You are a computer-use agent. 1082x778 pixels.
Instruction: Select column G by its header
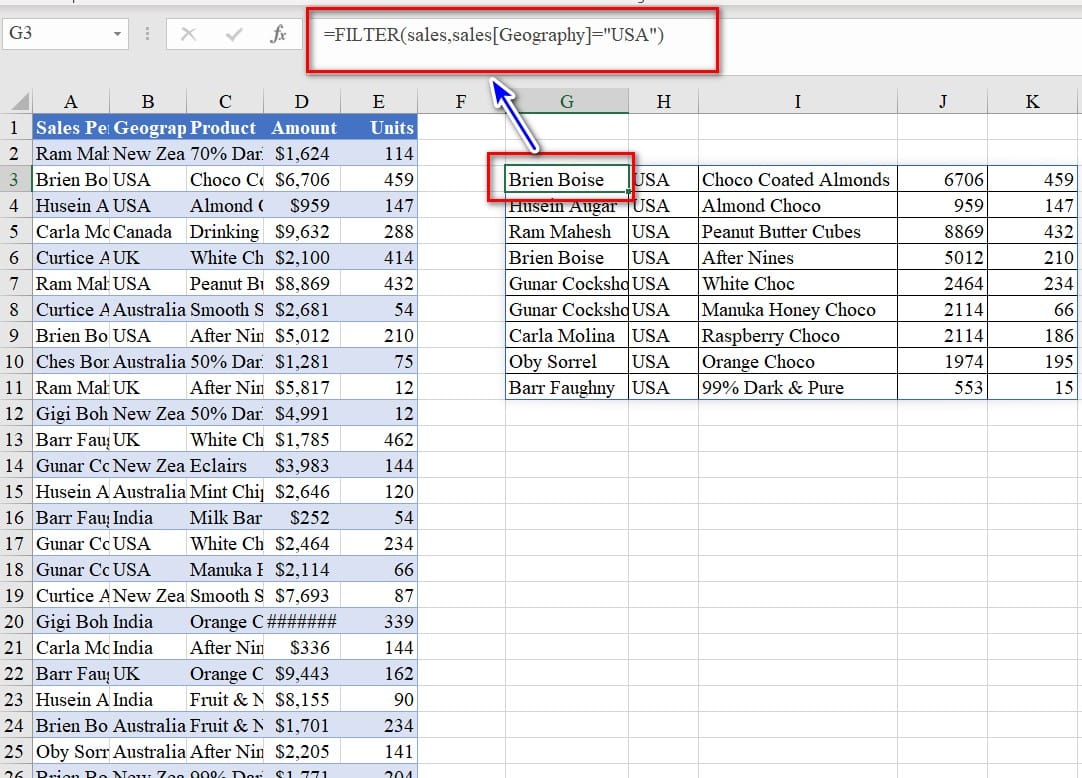point(566,101)
